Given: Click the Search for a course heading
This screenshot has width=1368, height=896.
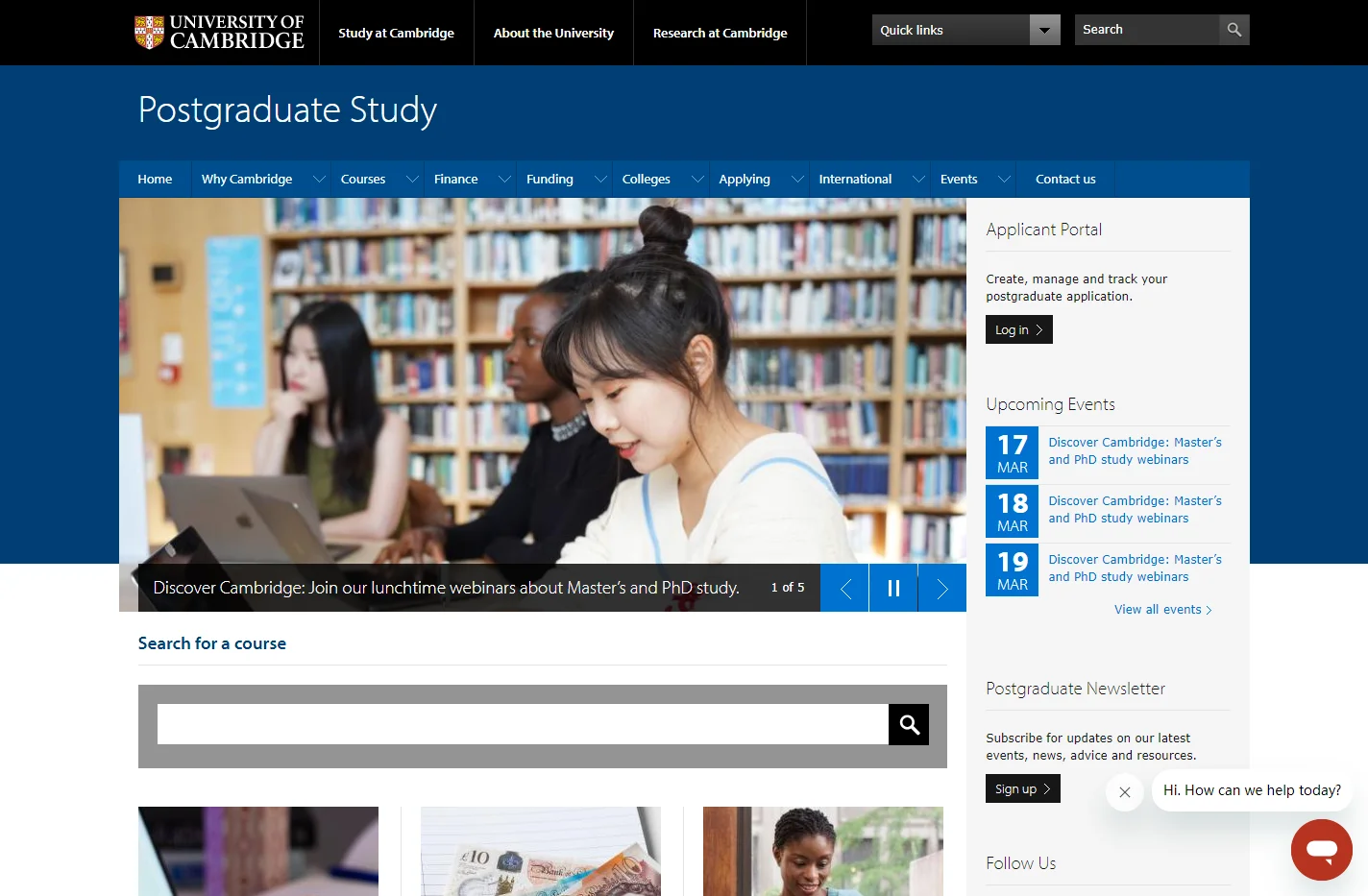Looking at the screenshot, I should (212, 643).
